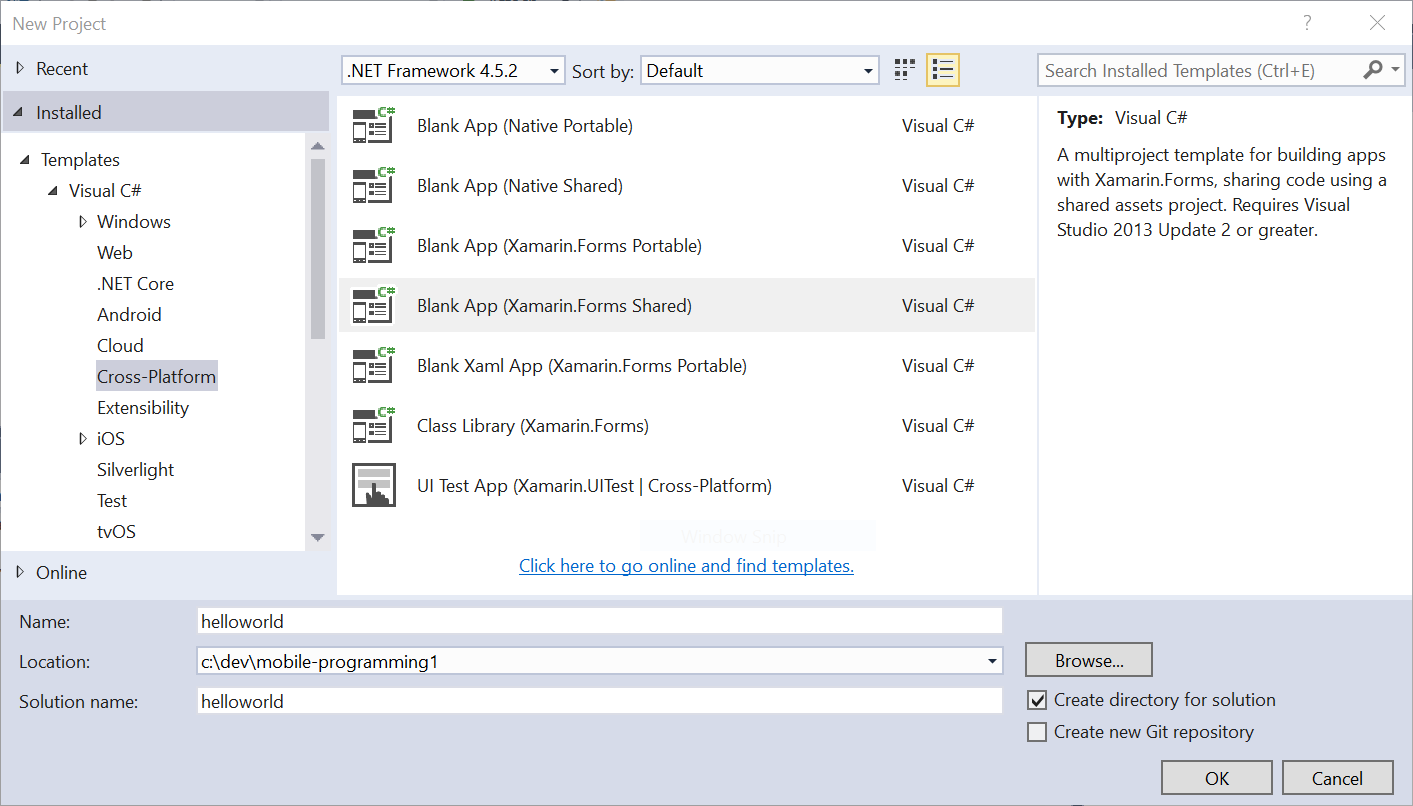The width and height of the screenshot is (1413, 806).
Task: Expand the Online section
Action: pos(20,573)
